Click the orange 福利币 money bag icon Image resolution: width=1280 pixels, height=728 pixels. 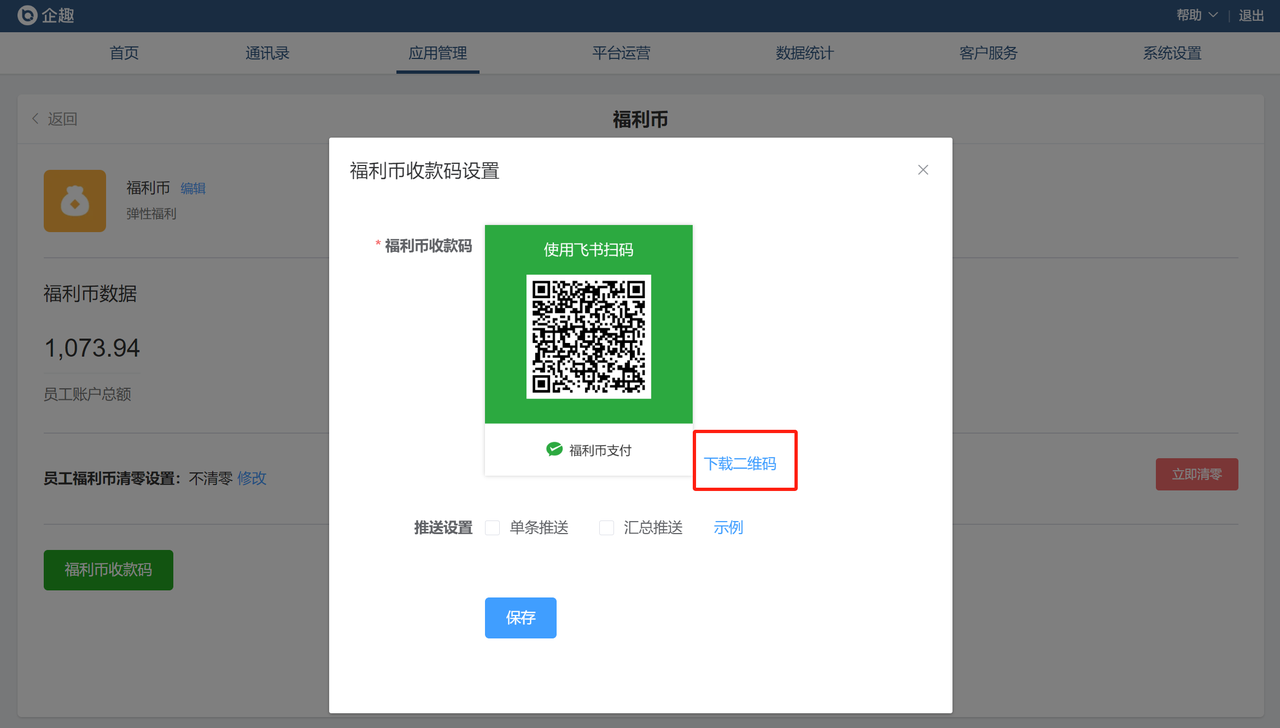coord(75,201)
